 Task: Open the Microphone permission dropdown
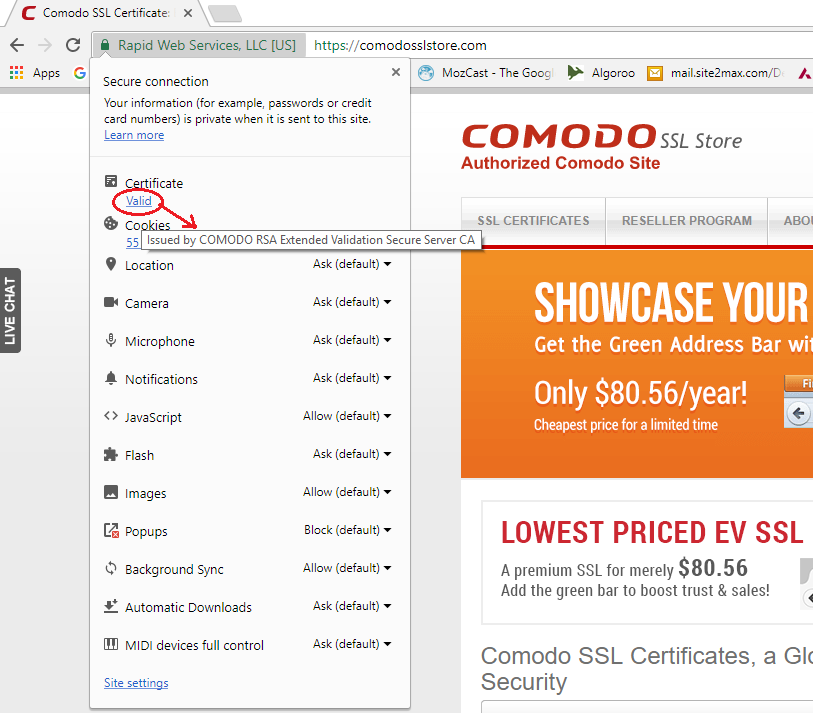(x=352, y=340)
